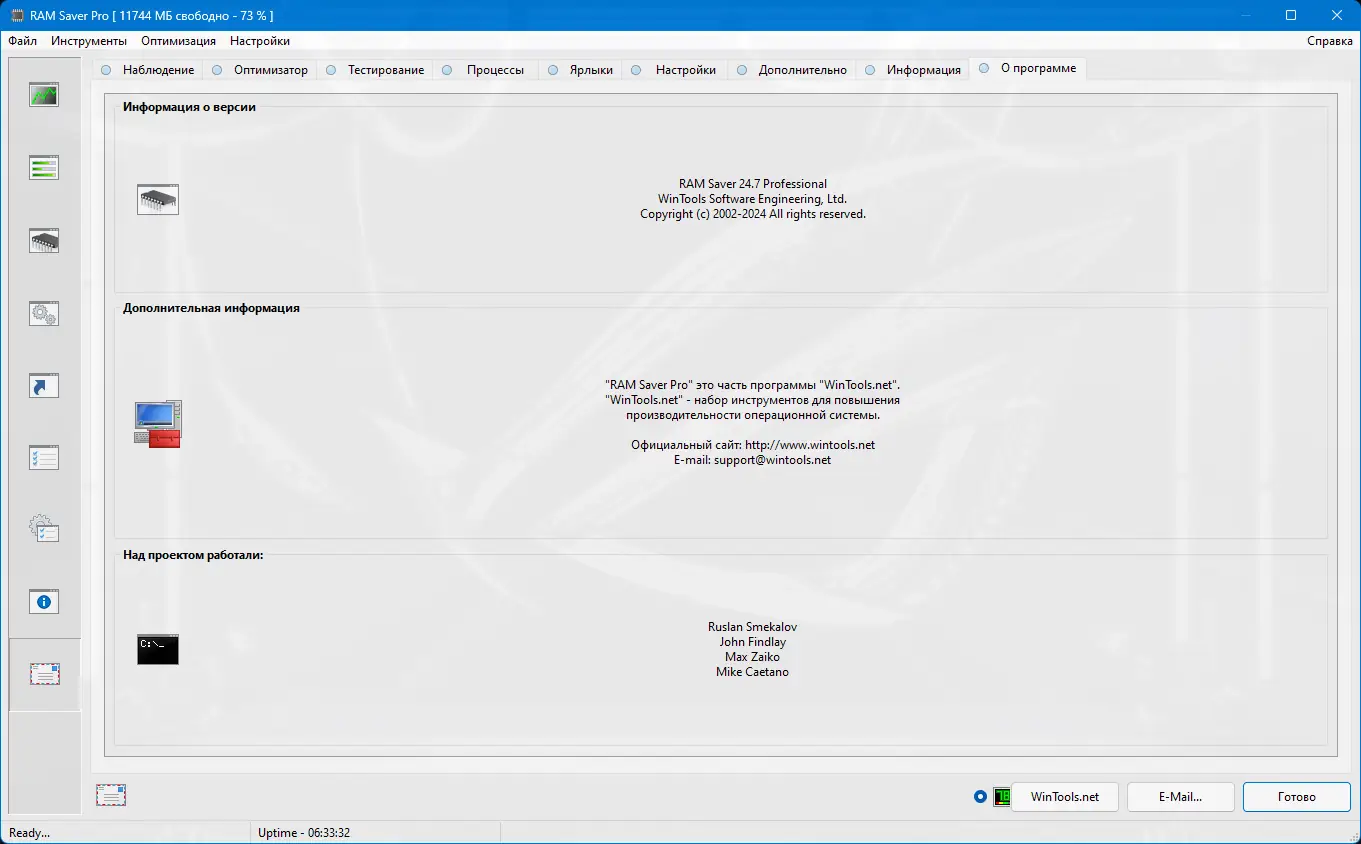Switch to the Дополнительно tab
The width and height of the screenshot is (1361, 844).
pos(792,70)
